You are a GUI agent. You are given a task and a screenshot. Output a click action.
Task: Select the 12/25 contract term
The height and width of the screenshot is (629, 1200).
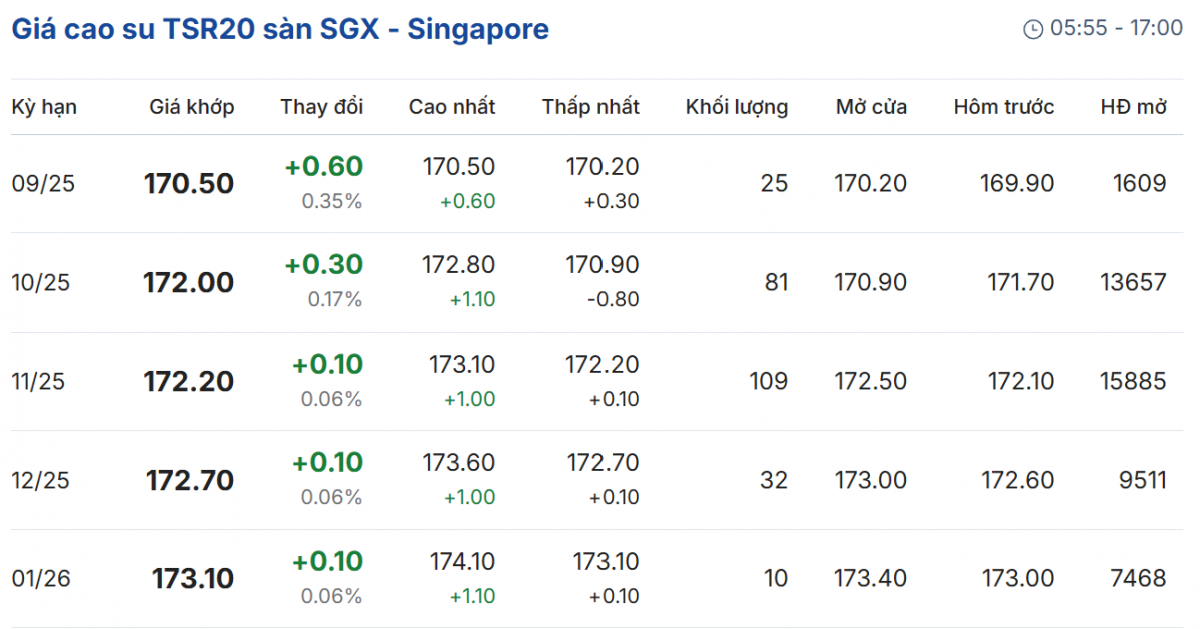coord(41,481)
